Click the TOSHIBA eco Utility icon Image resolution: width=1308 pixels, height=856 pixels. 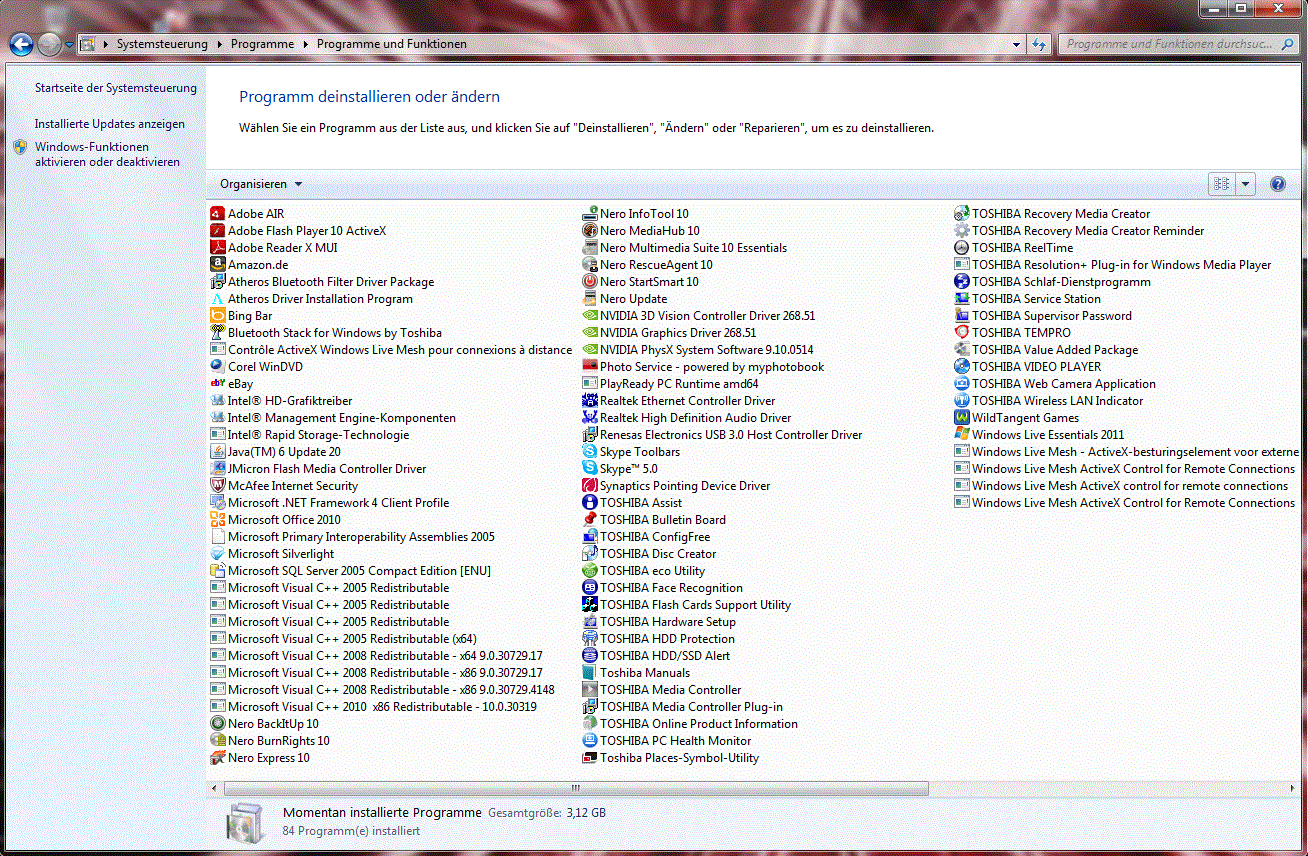[x=591, y=571]
